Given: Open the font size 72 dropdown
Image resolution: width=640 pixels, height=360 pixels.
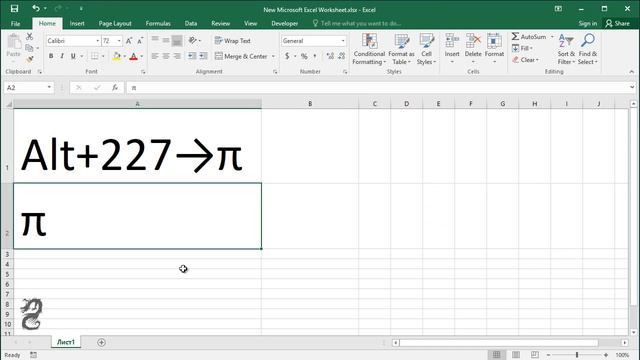Looking at the screenshot, I should [x=119, y=41].
